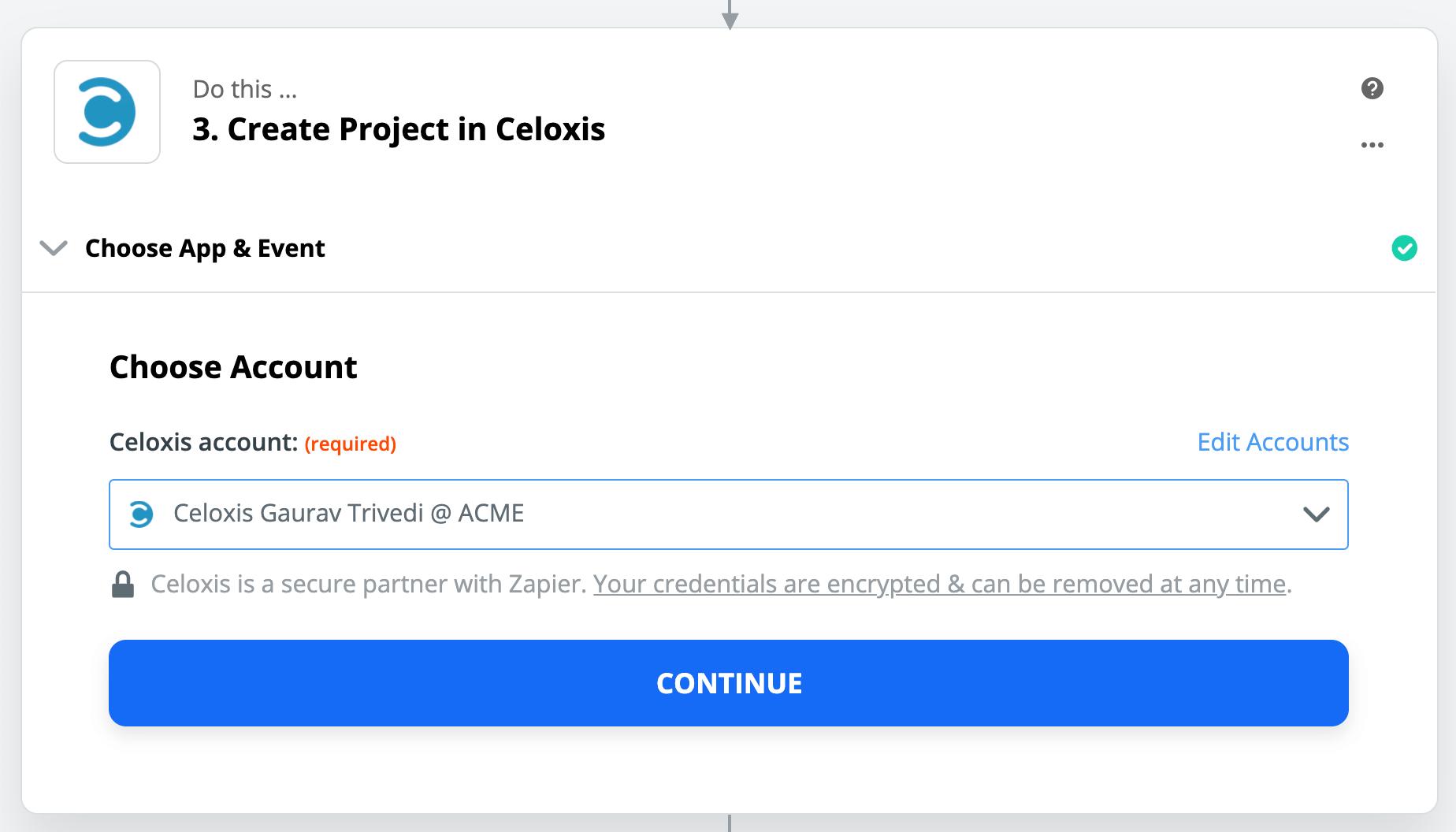Click the padlock security icon
The width and height of the screenshot is (1456, 832).
pyautogui.click(x=123, y=585)
